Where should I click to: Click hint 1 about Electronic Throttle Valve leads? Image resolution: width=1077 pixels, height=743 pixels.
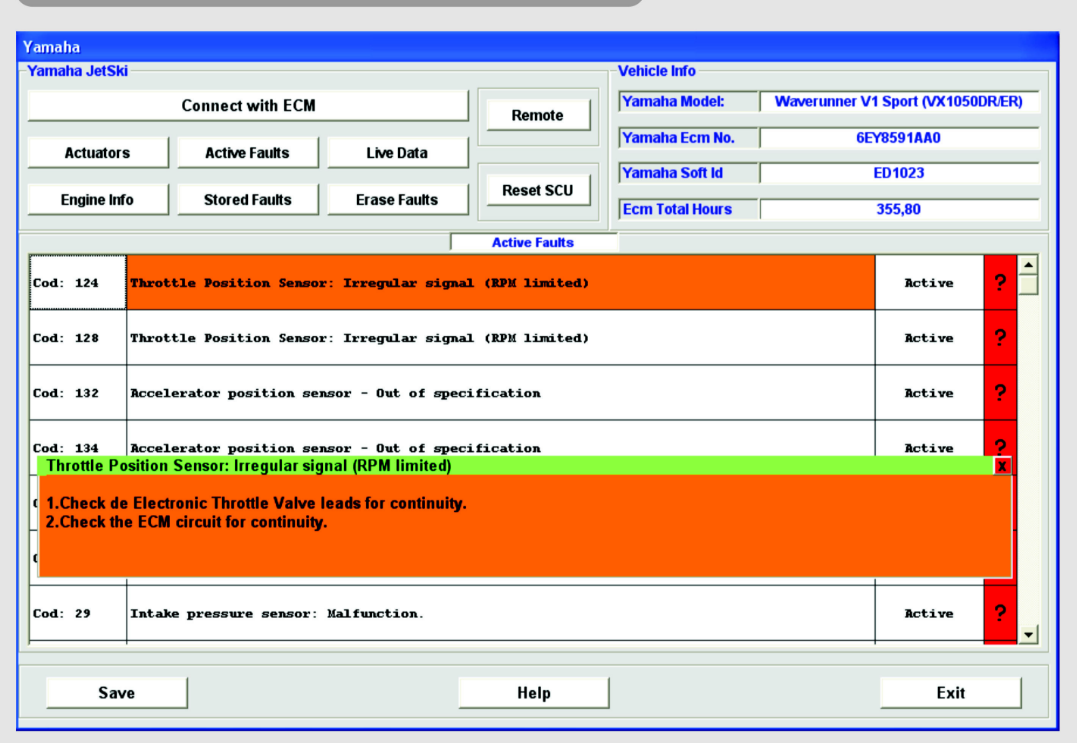[256, 503]
